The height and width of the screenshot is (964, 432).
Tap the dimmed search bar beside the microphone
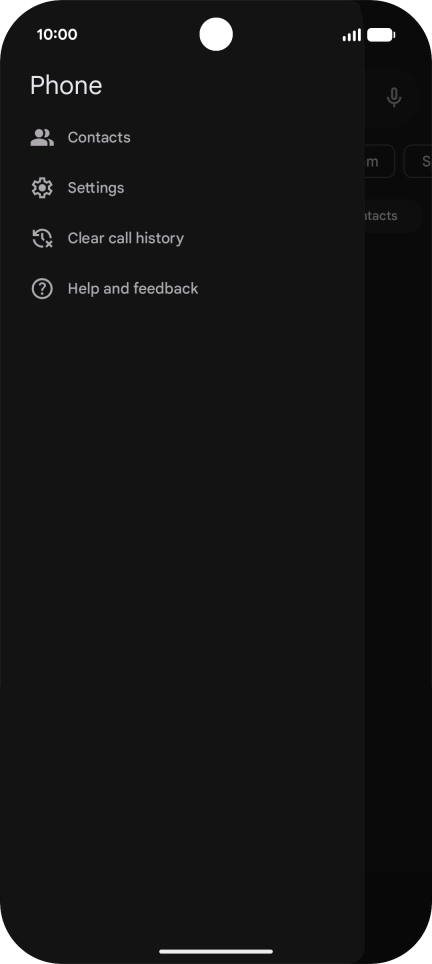pos(375,97)
